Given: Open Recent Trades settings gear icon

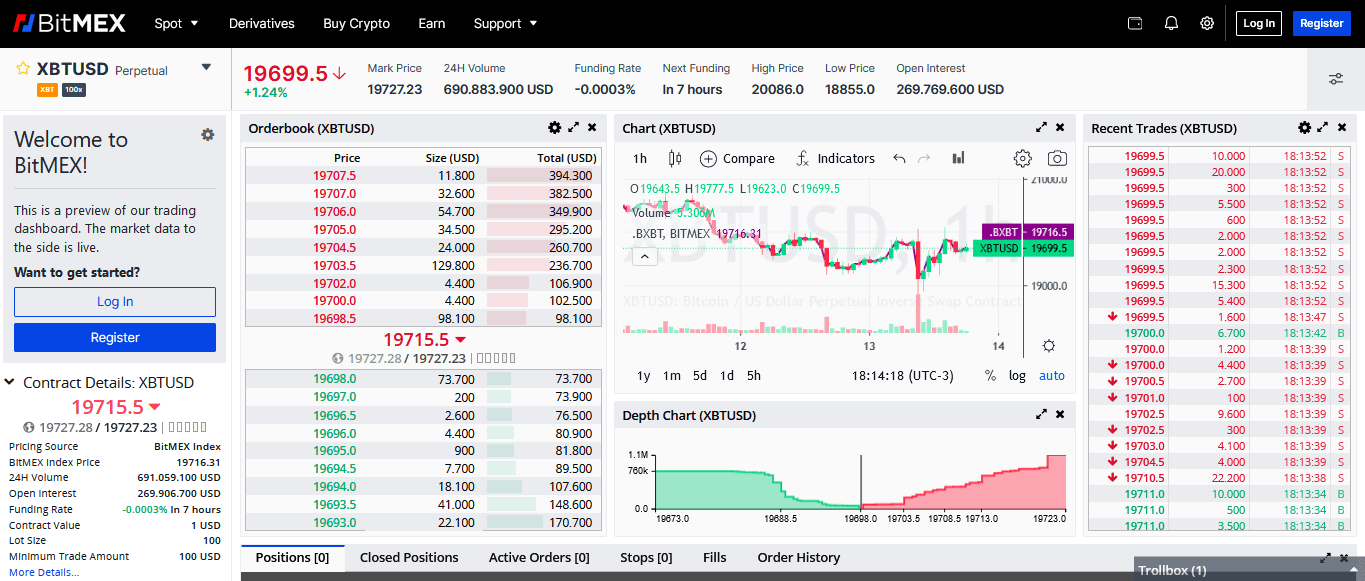Looking at the screenshot, I should click(1304, 128).
